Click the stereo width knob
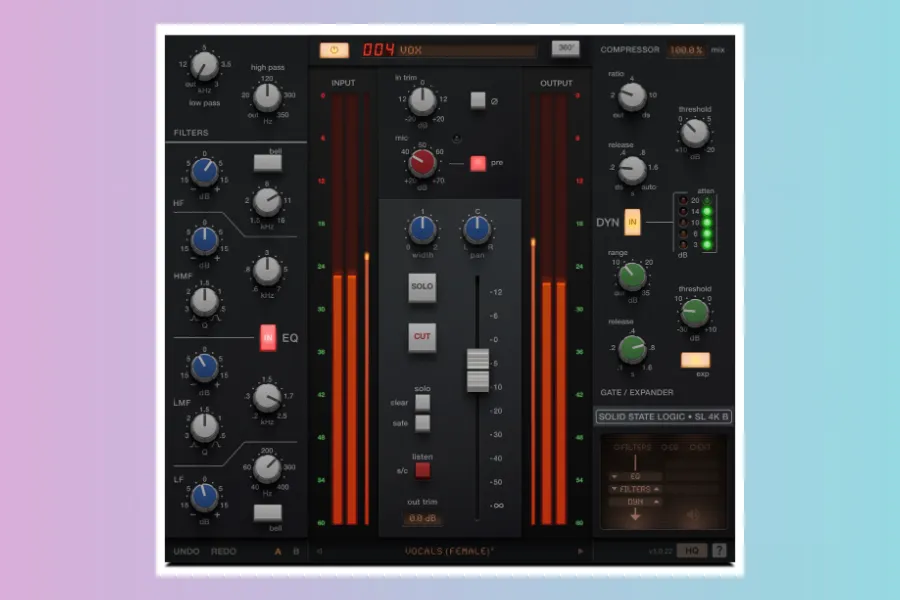Screen dimensions: 900x600 coord(422,231)
